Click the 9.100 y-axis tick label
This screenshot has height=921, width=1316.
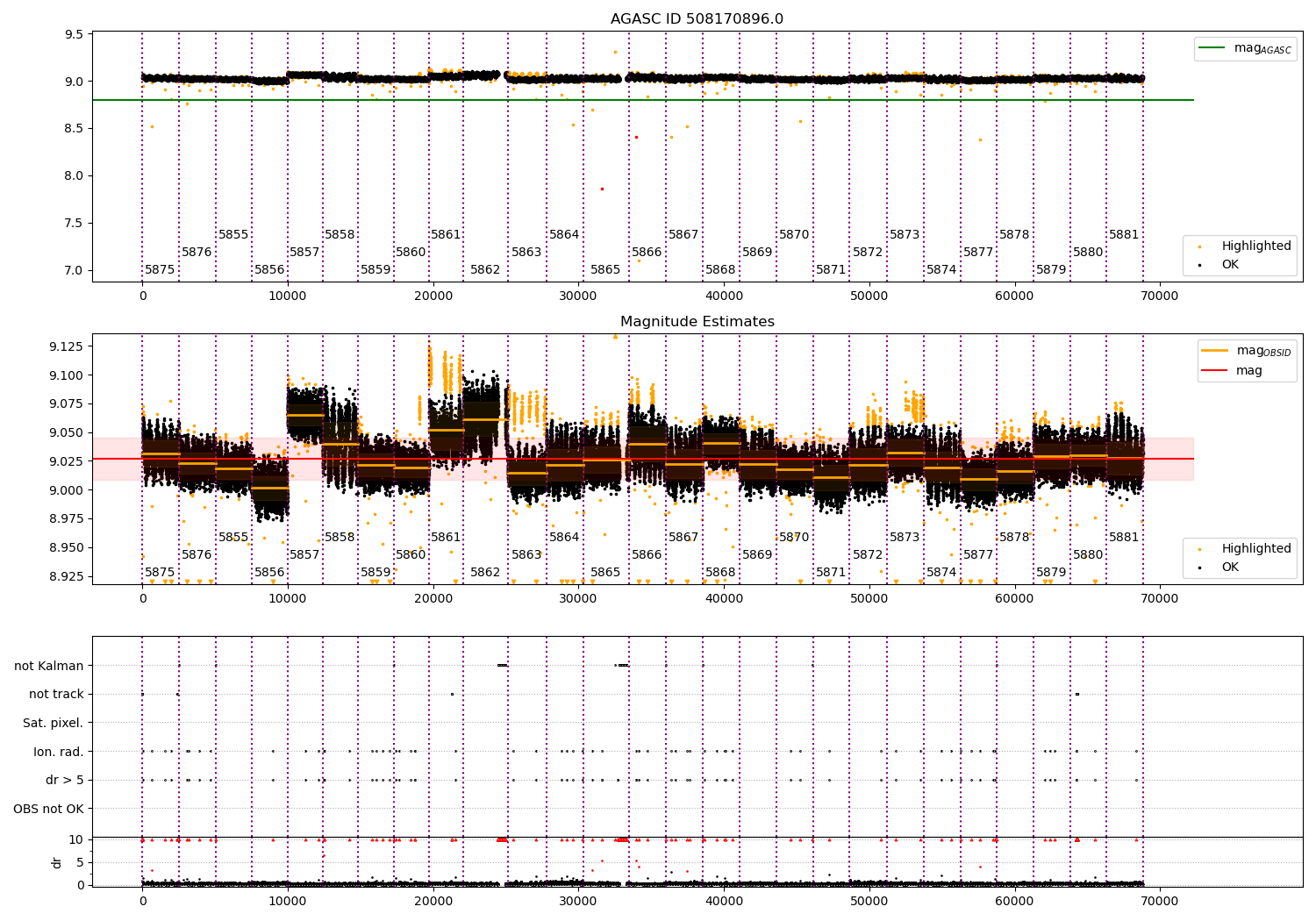pos(67,375)
